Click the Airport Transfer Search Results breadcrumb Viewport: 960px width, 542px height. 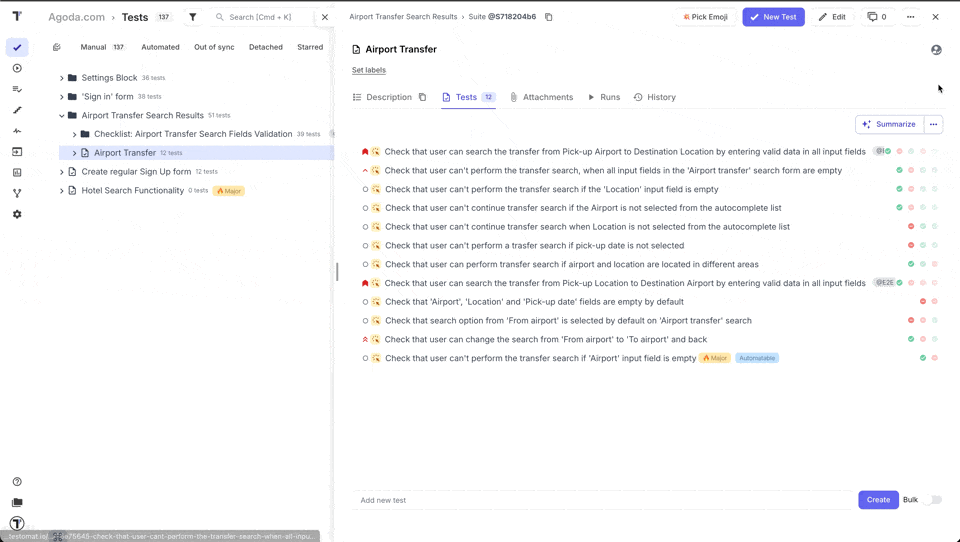[x=403, y=17]
